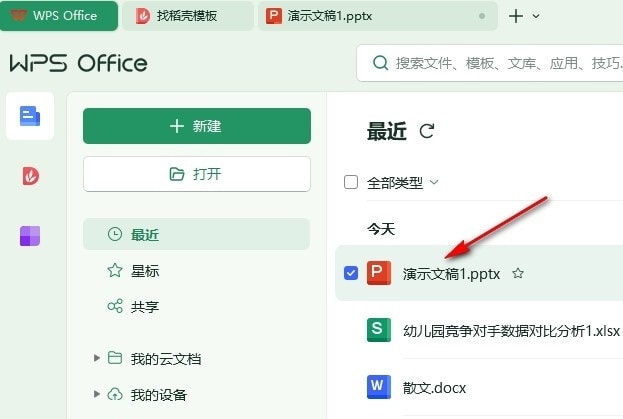Open 我的设备 entry
The image size is (623, 419).
click(x=159, y=395)
